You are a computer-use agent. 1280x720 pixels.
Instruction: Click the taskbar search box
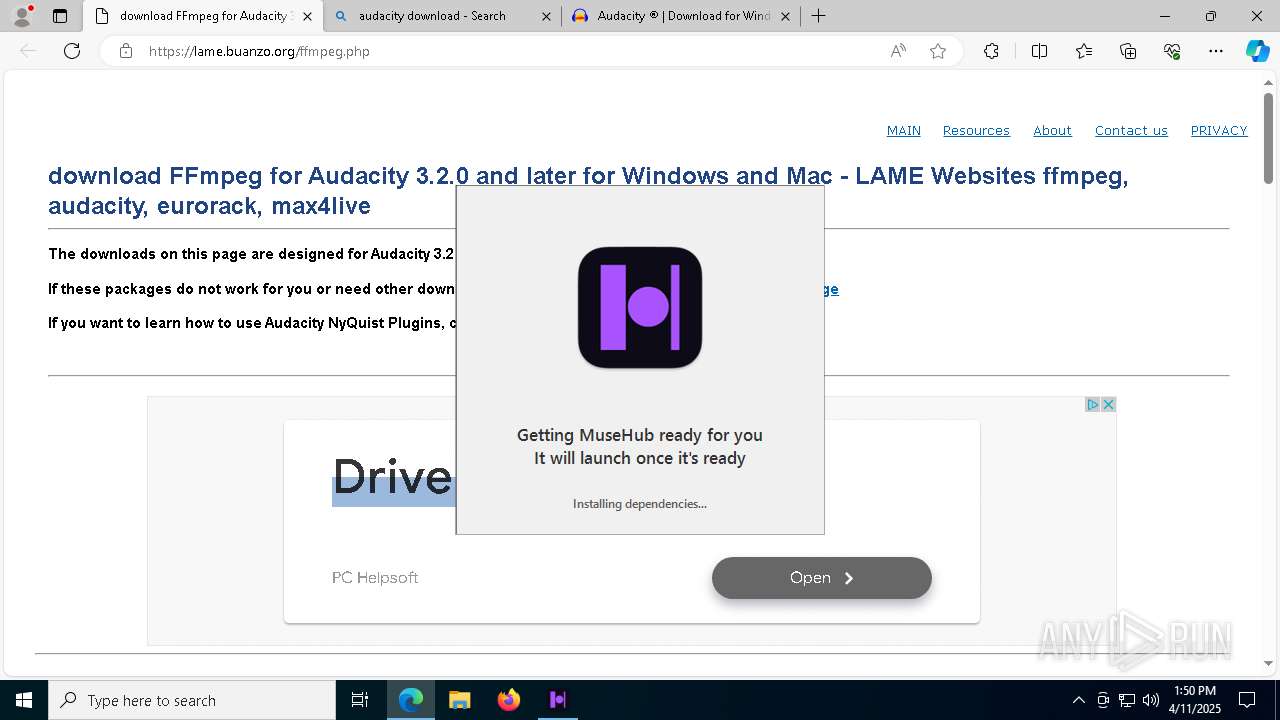(192, 700)
